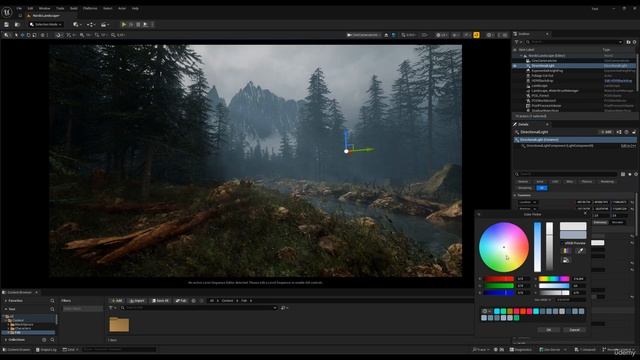Click the save color icon in Color Picker
The image size is (640, 360).
pos(566,260)
